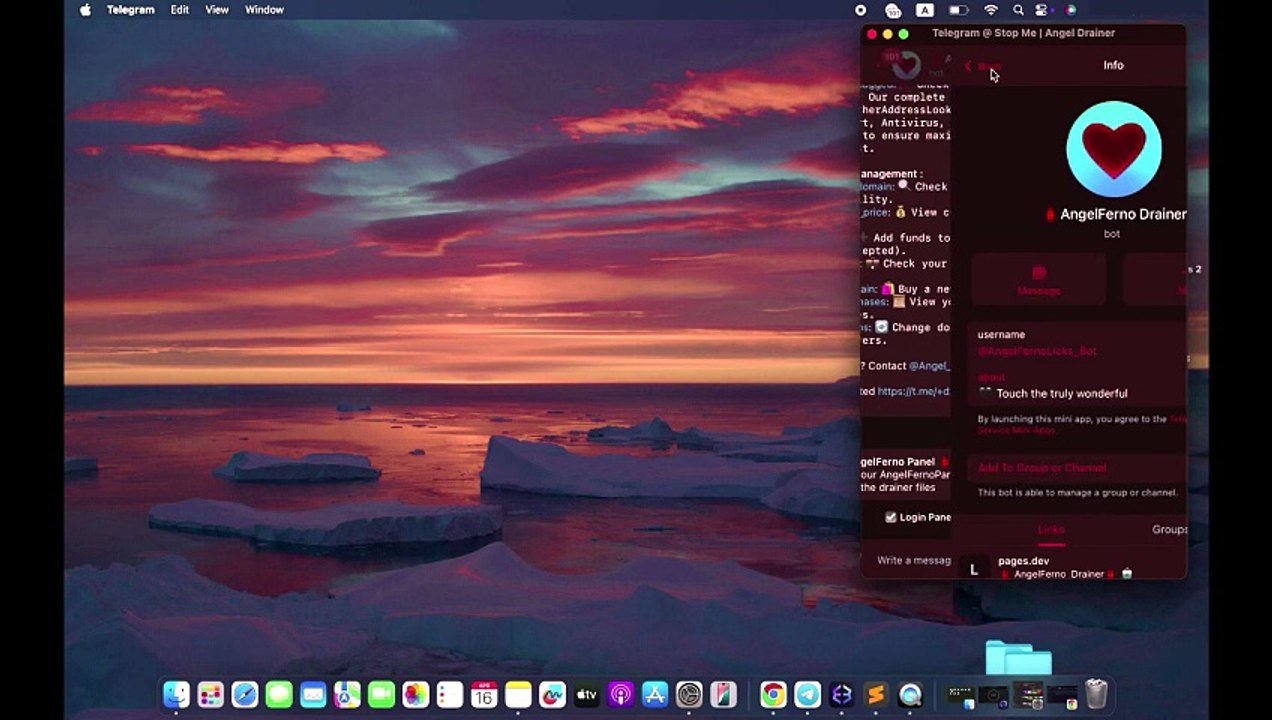Viewport: 1272px width, 720px height.
Task: Open the AngelFerno Drainer heart avatar
Action: click(x=1113, y=148)
